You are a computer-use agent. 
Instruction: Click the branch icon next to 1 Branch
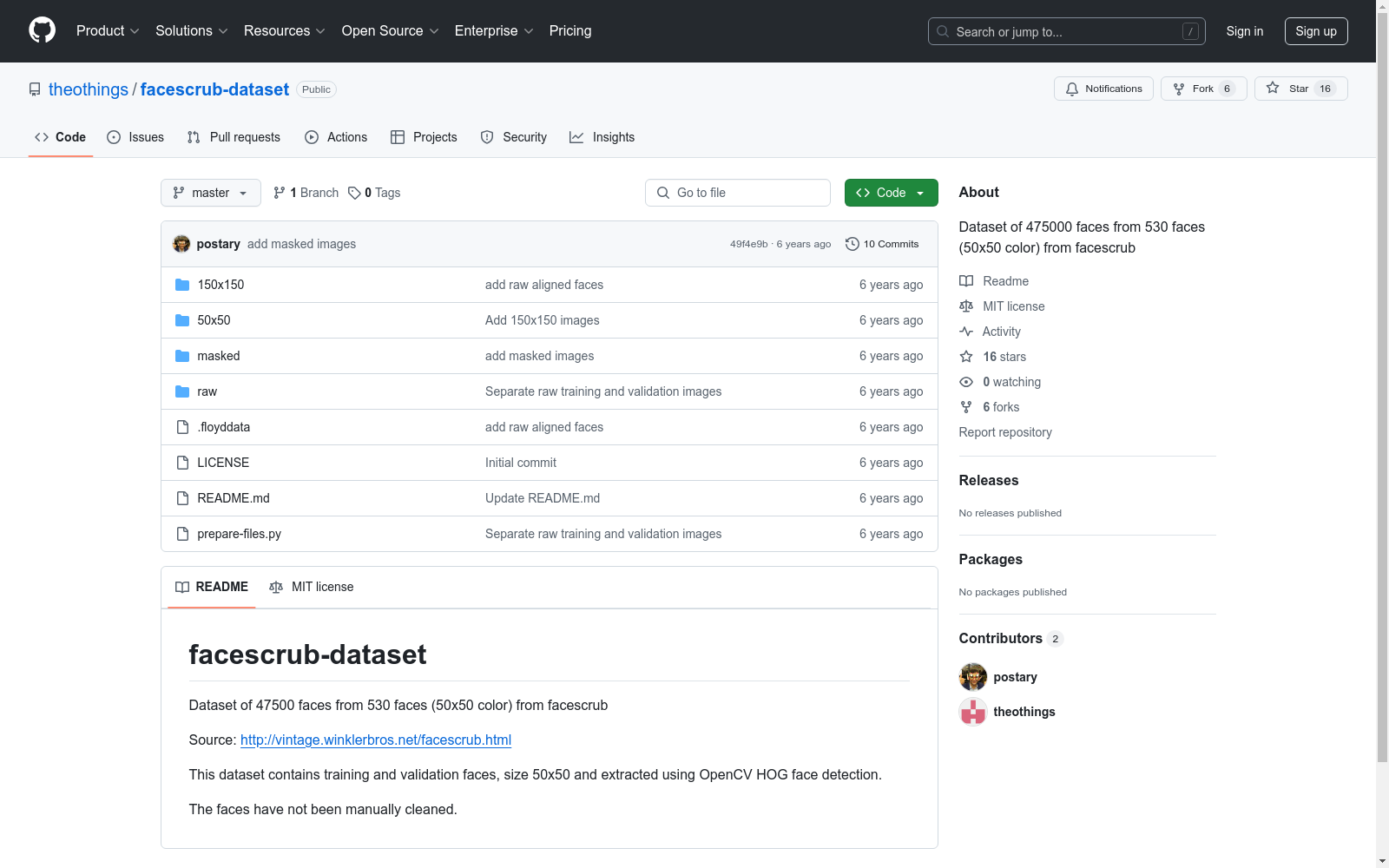click(280, 193)
